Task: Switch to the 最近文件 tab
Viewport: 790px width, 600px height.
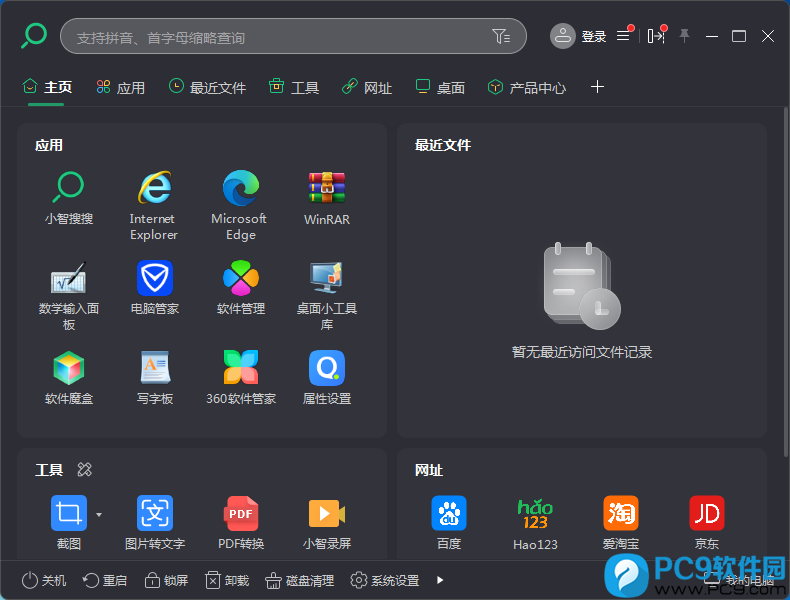Action: [207, 87]
